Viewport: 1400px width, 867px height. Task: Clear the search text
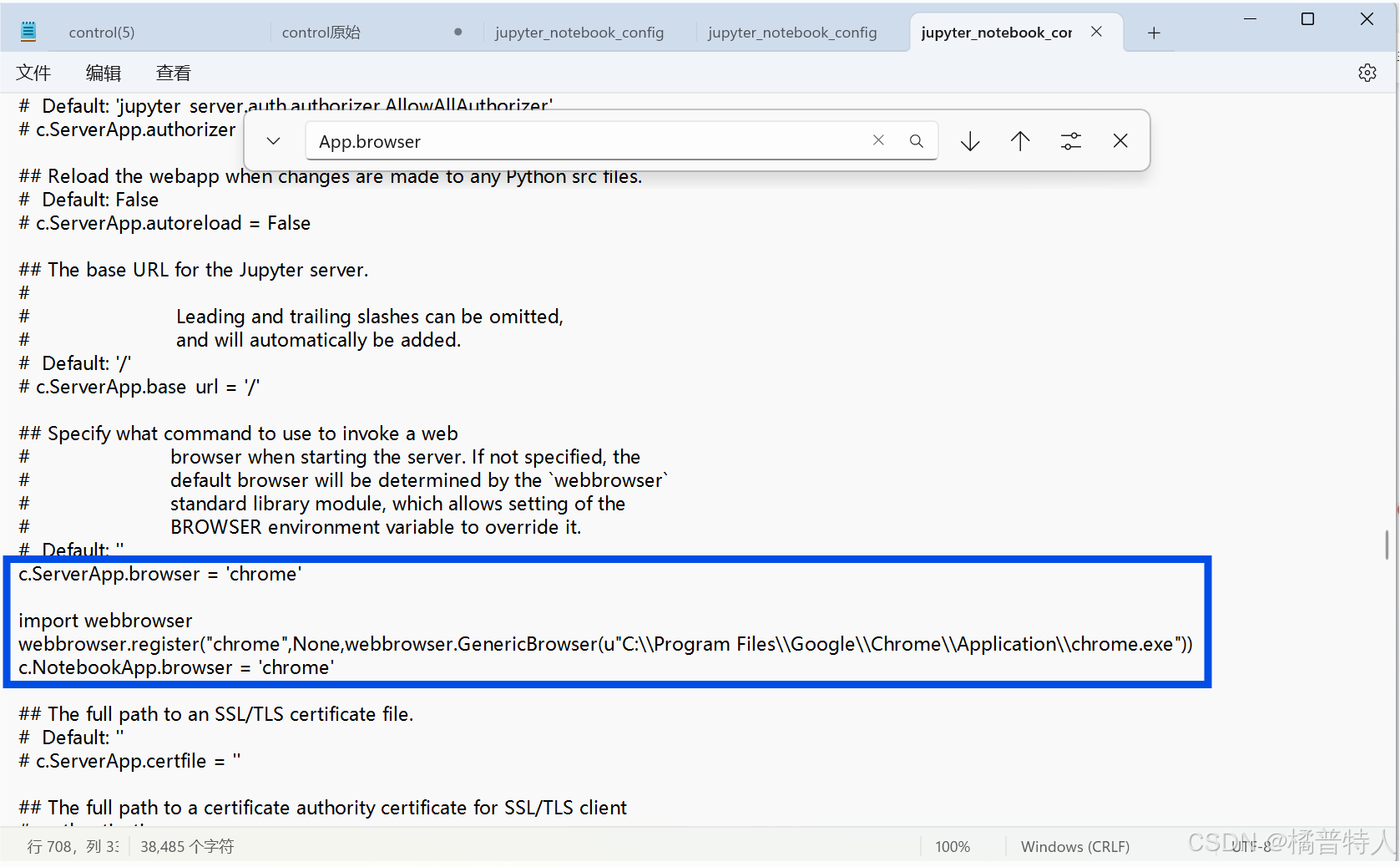coord(878,140)
